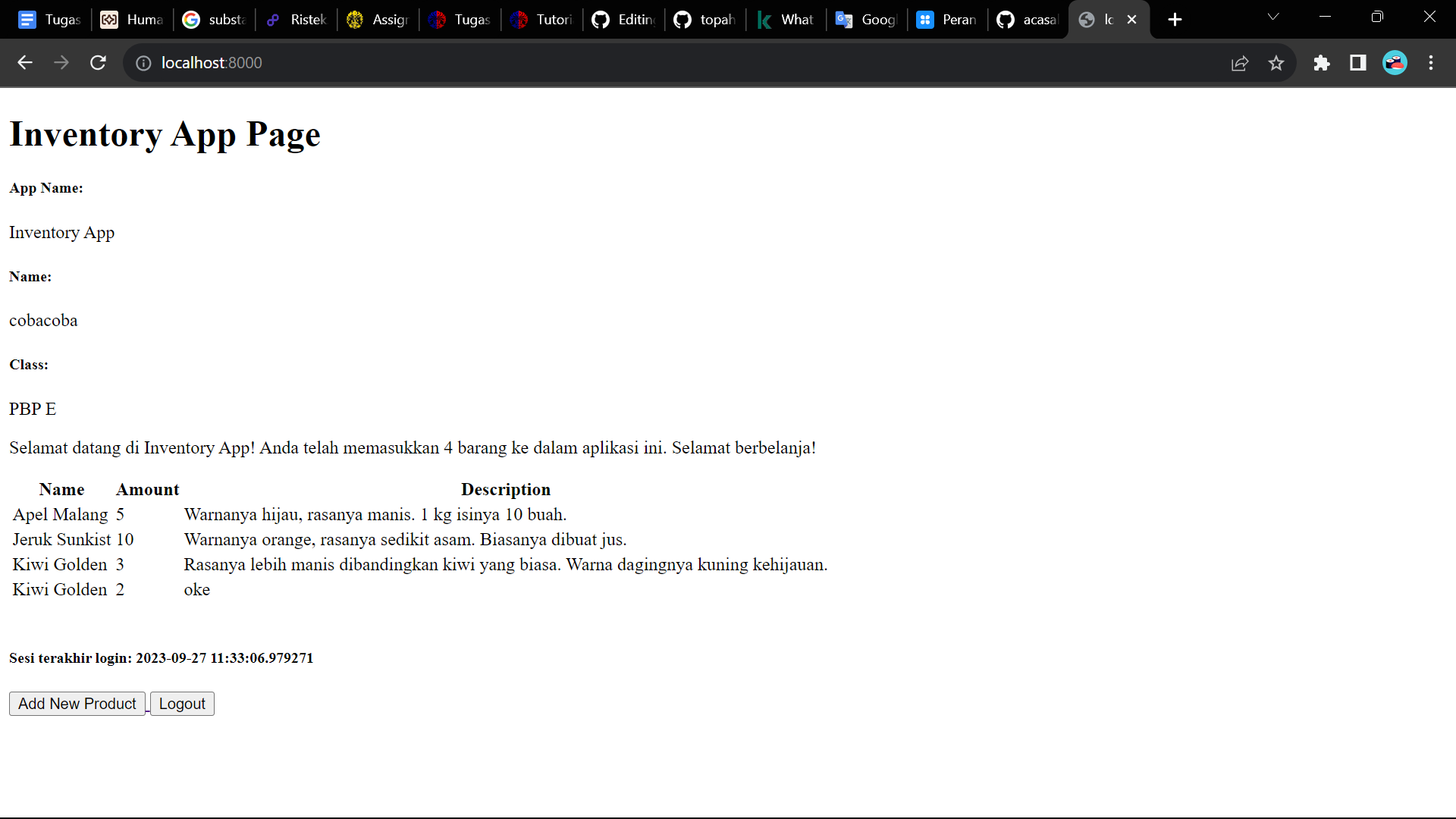Open the Google Translate bookmark
Screen dimensions: 1456x819
tap(864, 19)
